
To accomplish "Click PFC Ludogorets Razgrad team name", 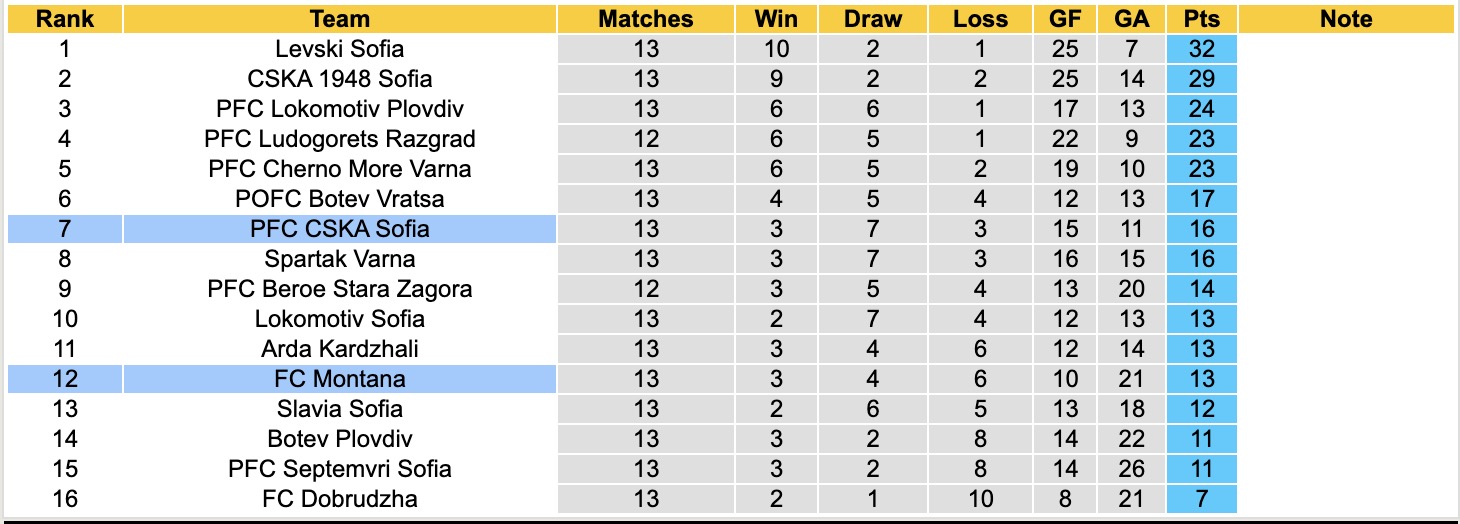I will coord(339,139).
